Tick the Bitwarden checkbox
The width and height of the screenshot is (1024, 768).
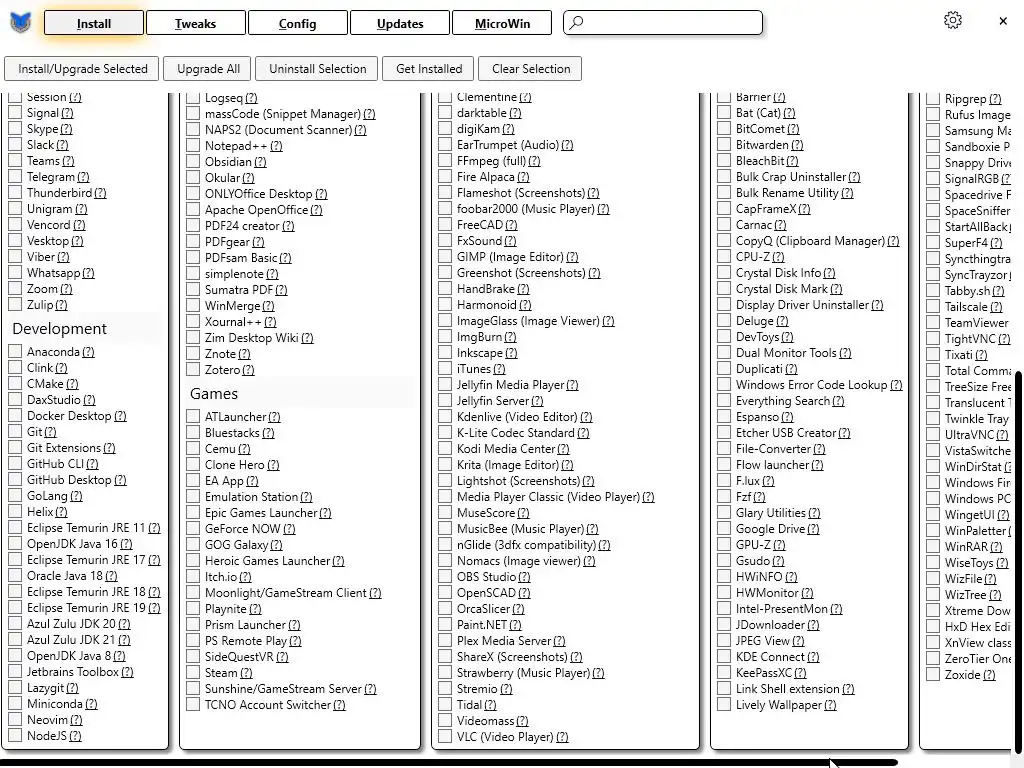pos(724,145)
